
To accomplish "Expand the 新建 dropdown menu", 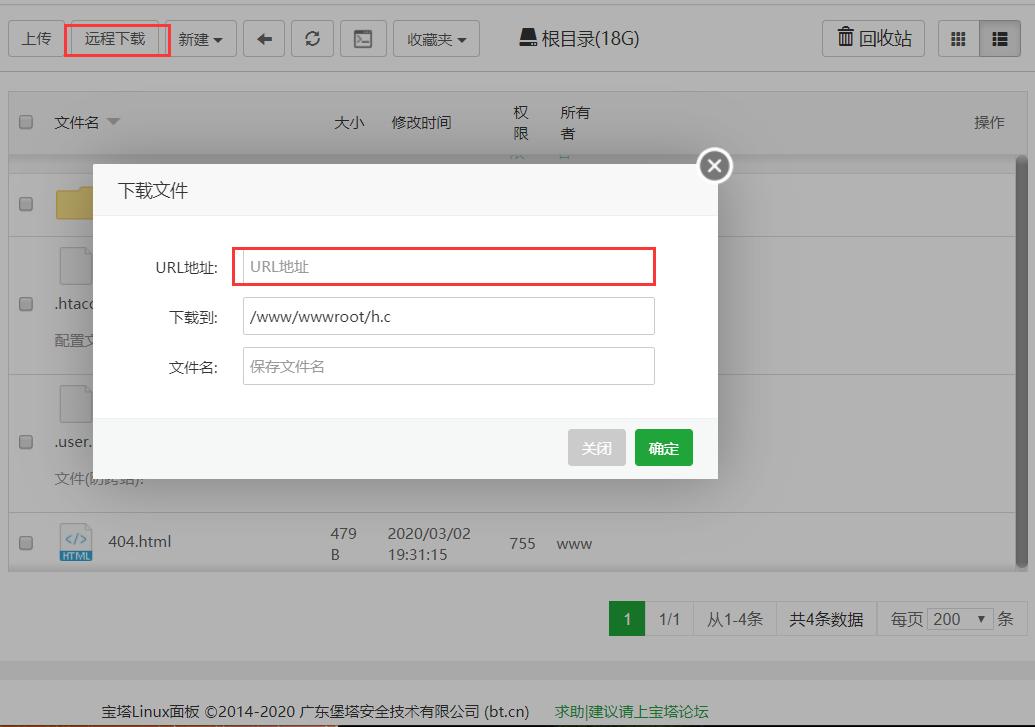I will click(199, 38).
